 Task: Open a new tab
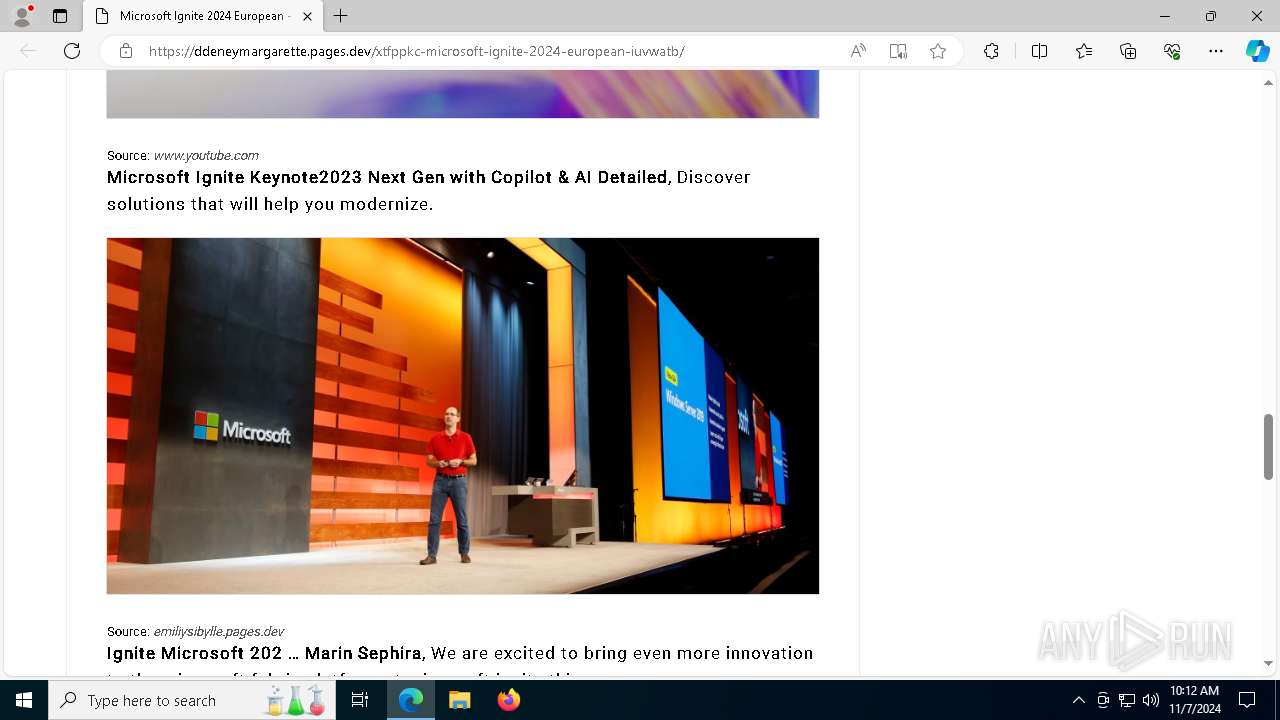[x=341, y=16]
